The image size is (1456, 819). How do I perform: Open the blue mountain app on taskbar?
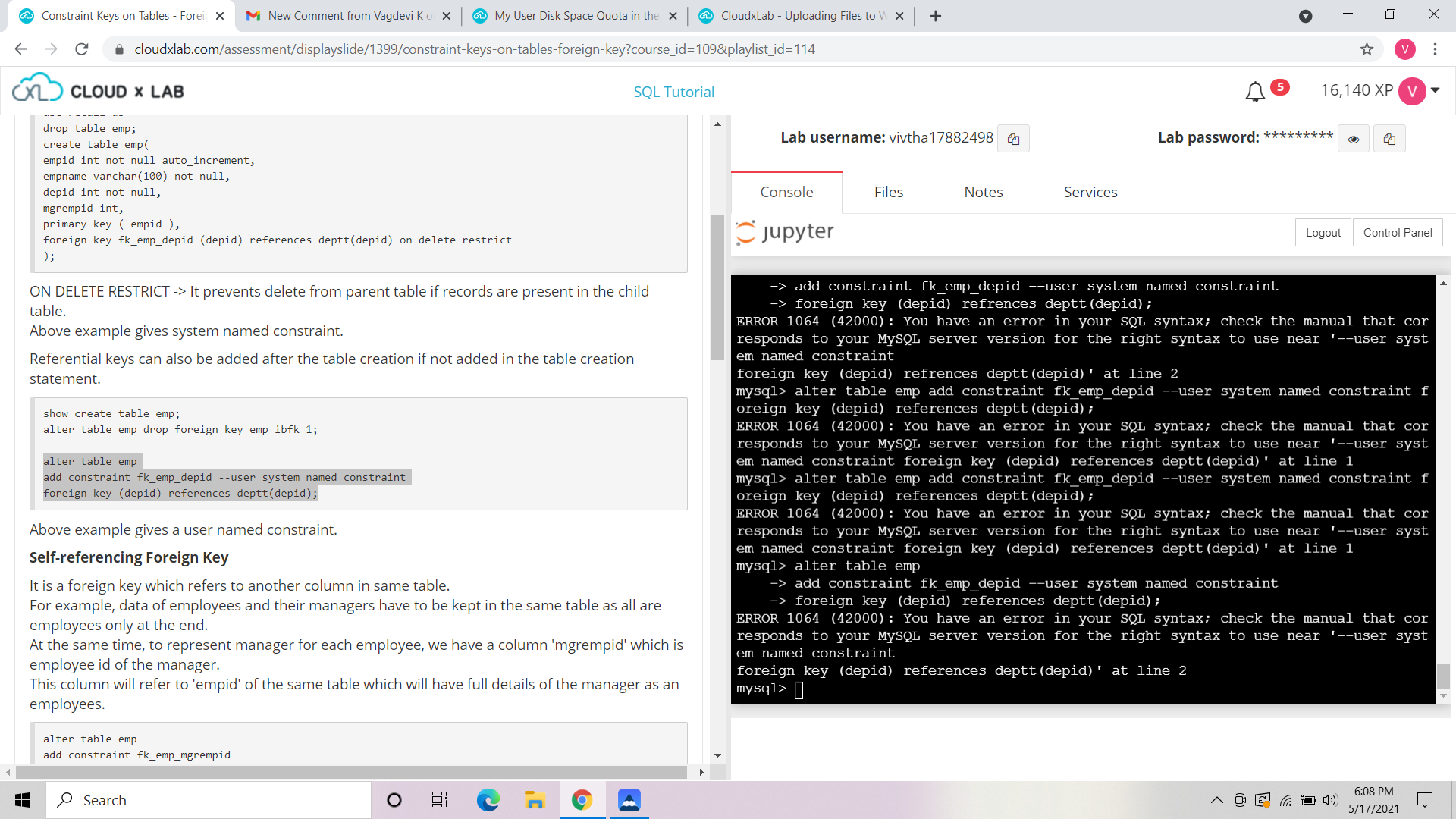[x=629, y=800]
